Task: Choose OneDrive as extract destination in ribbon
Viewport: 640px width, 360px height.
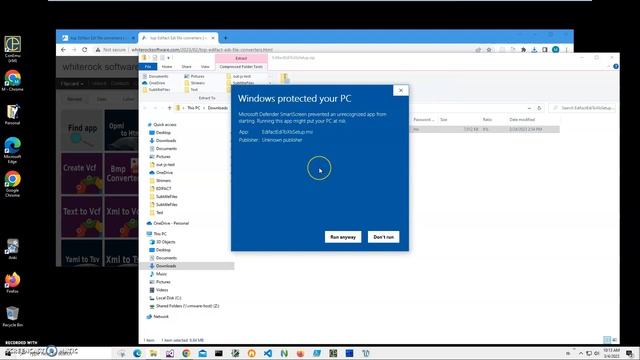Action: (154, 83)
